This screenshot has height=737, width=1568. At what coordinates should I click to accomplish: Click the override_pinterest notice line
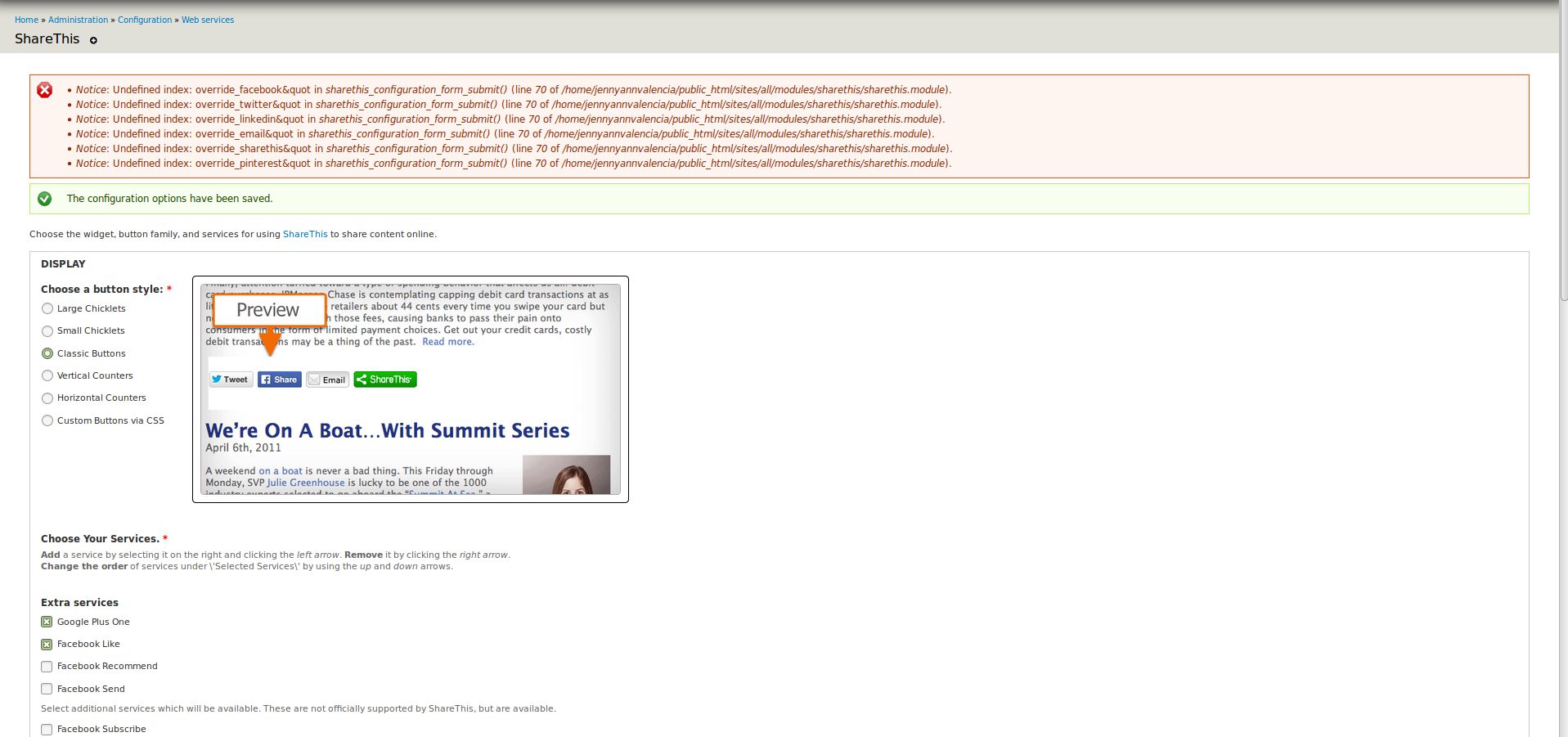514,164
